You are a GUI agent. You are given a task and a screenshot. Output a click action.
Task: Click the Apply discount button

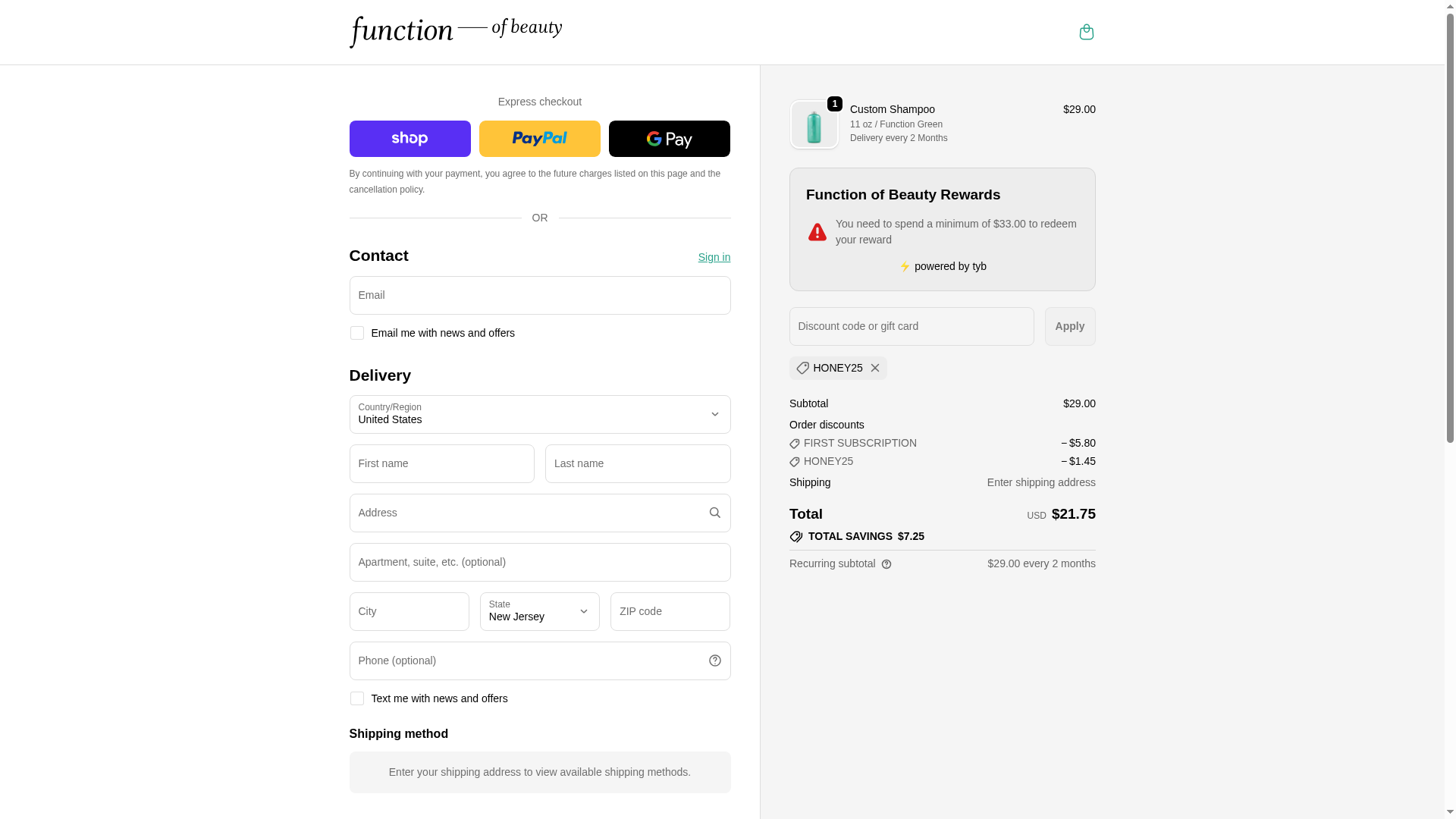pos(1069,326)
